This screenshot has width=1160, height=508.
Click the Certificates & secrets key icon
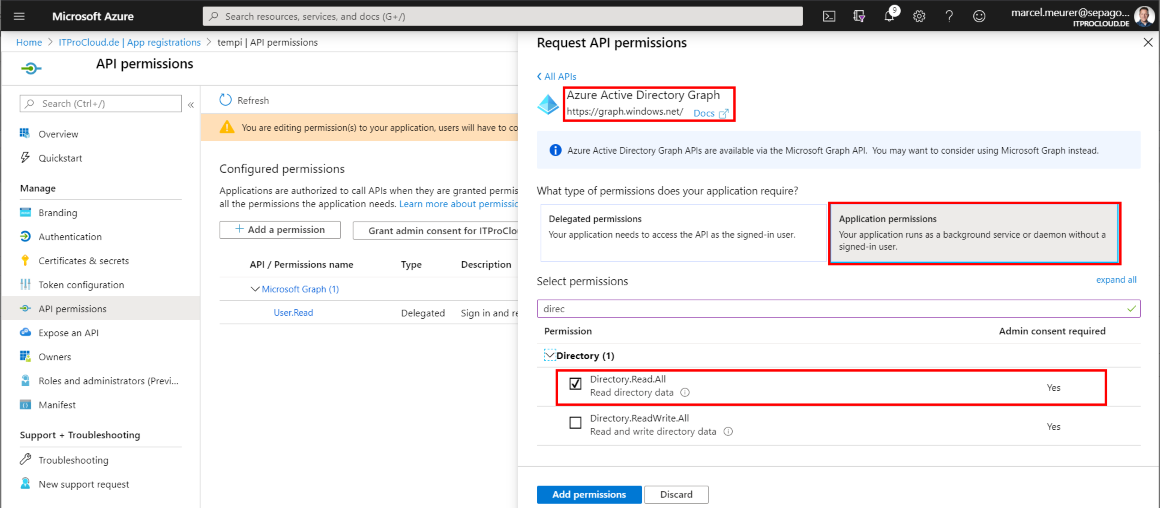coord(25,260)
